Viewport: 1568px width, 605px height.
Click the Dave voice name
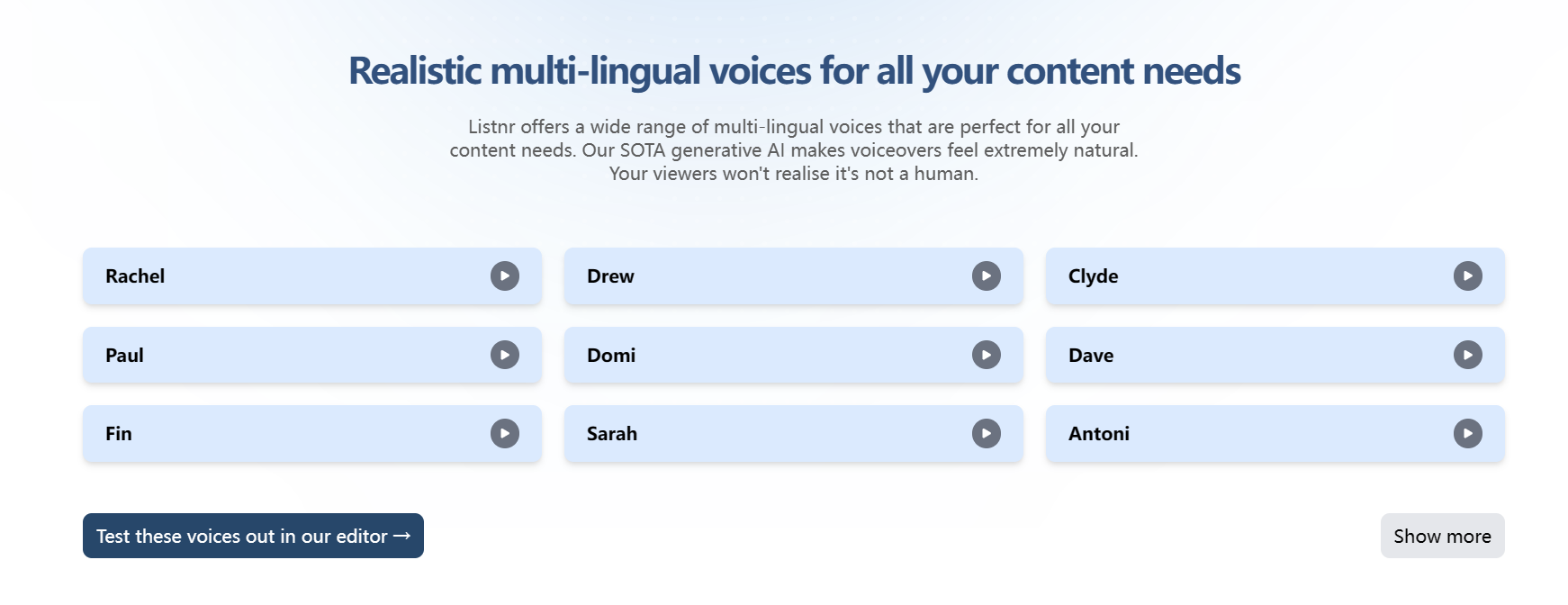coord(1091,356)
